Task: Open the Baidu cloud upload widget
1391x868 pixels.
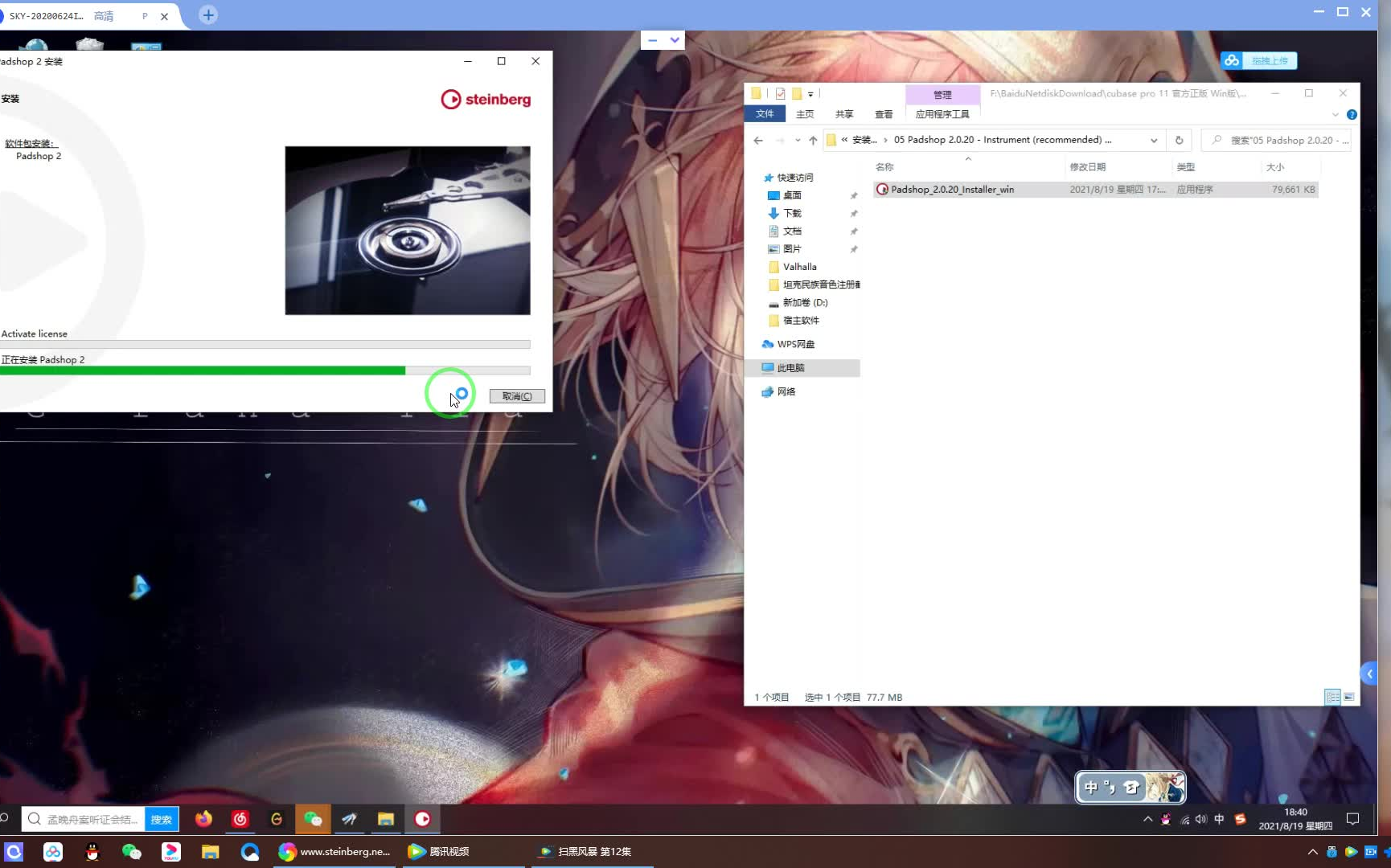Action: click(x=1258, y=60)
